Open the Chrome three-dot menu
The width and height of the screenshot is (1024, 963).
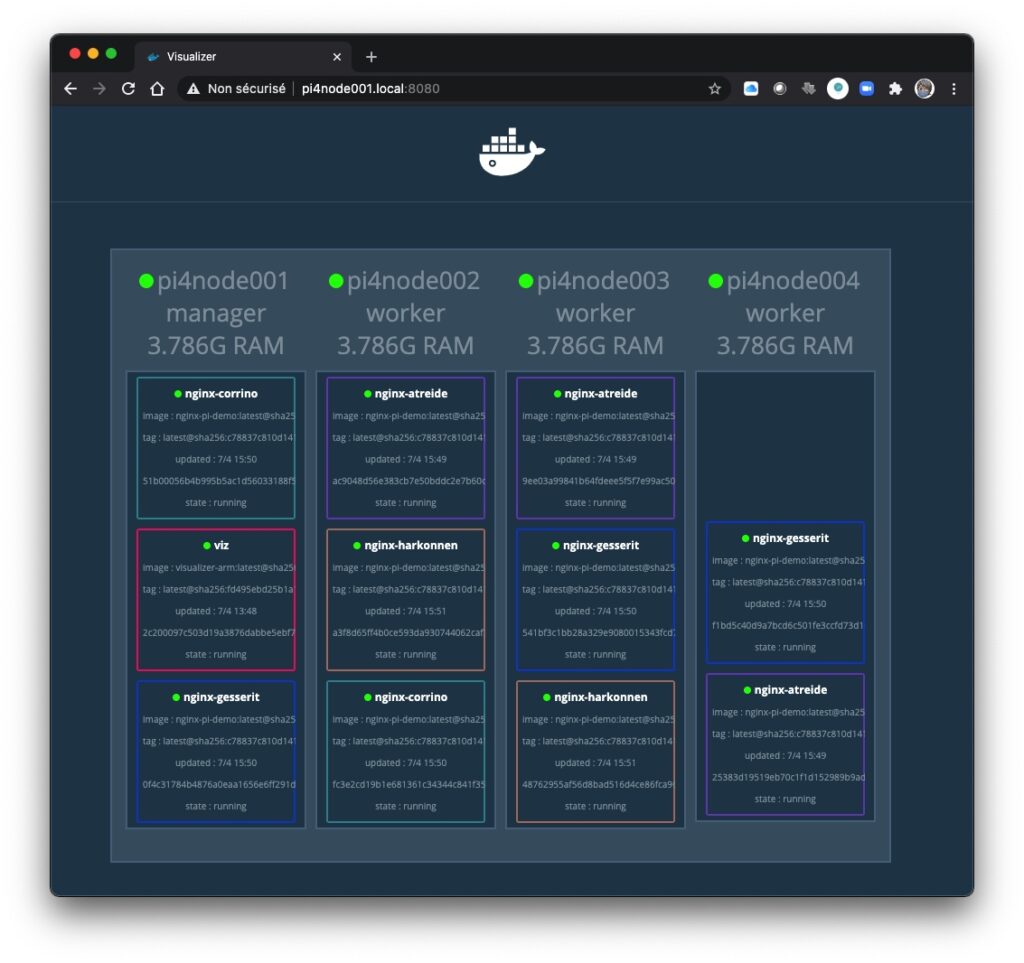click(954, 89)
